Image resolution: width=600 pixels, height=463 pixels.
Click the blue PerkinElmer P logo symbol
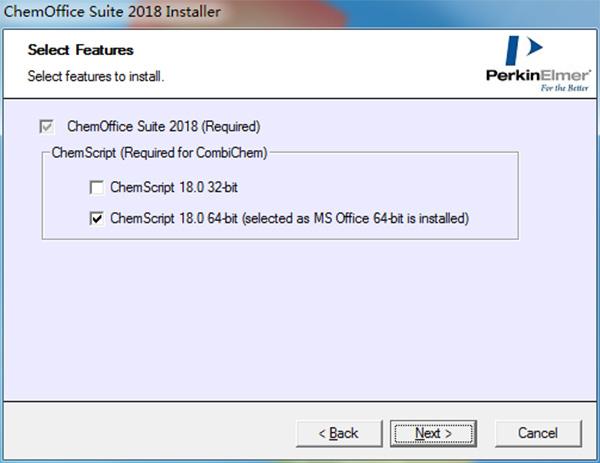(523, 50)
